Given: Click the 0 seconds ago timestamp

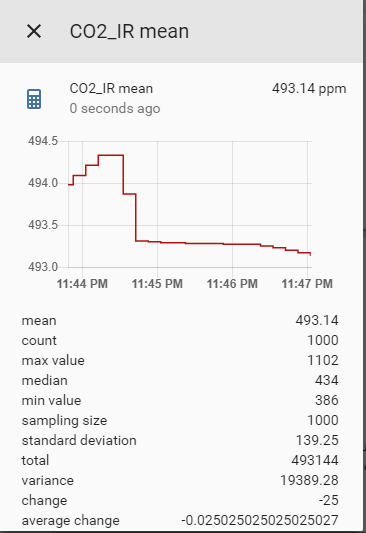Looking at the screenshot, I should 115,108.
